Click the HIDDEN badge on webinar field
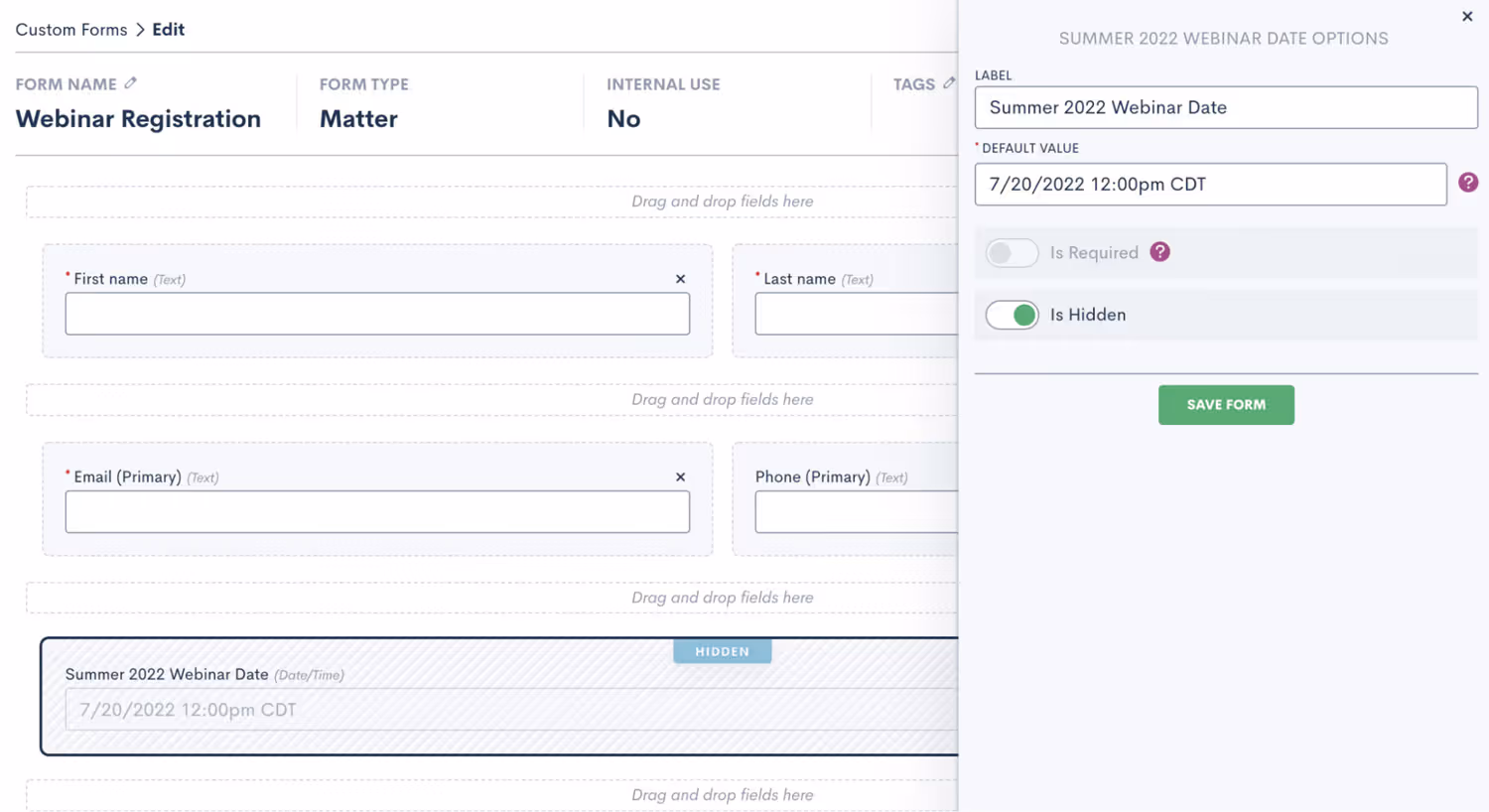1489x812 pixels. (723, 651)
